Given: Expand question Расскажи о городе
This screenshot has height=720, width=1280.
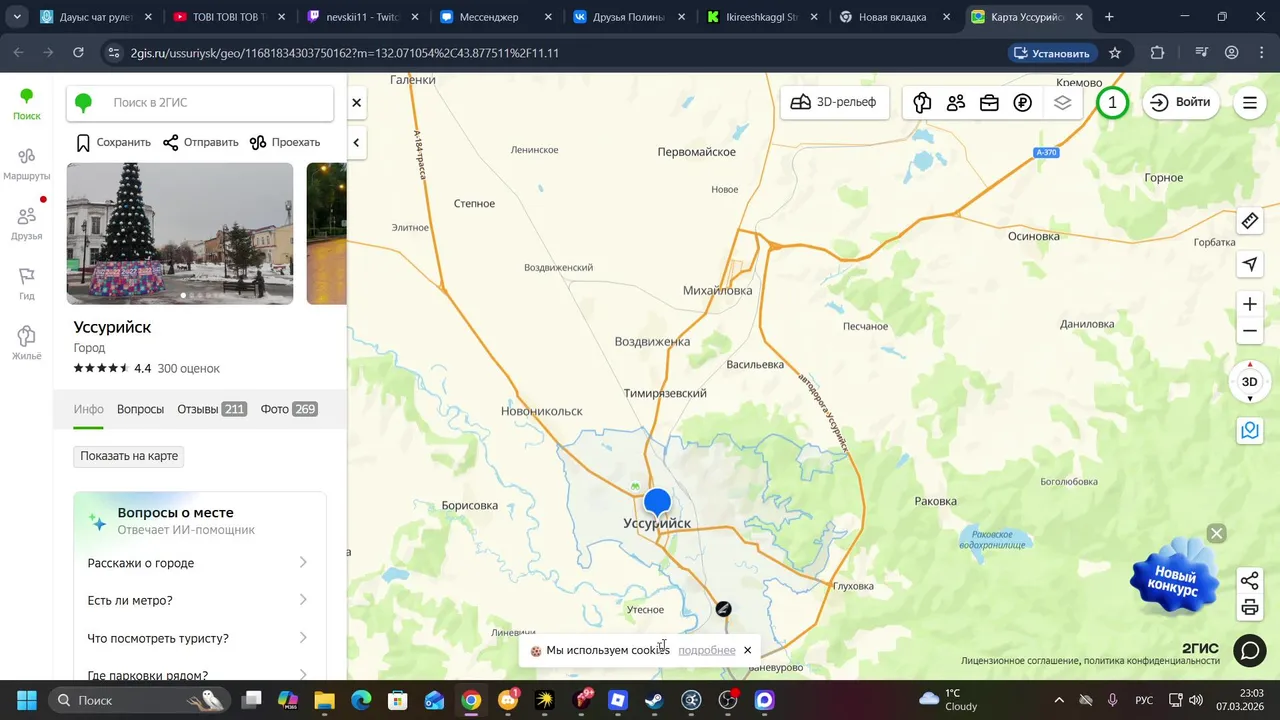Looking at the screenshot, I should (x=199, y=563).
